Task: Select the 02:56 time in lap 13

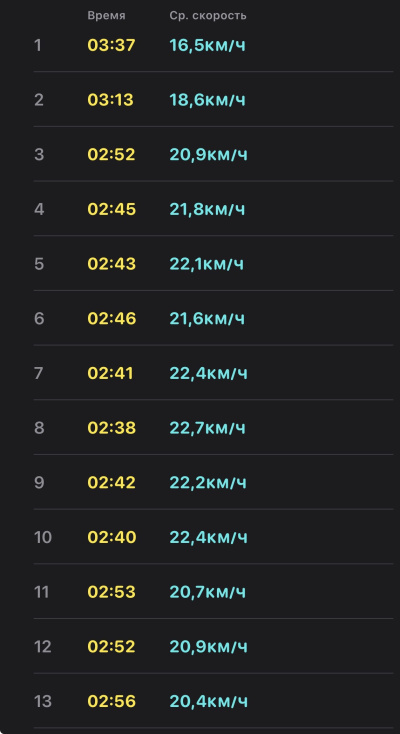Action: point(111,701)
